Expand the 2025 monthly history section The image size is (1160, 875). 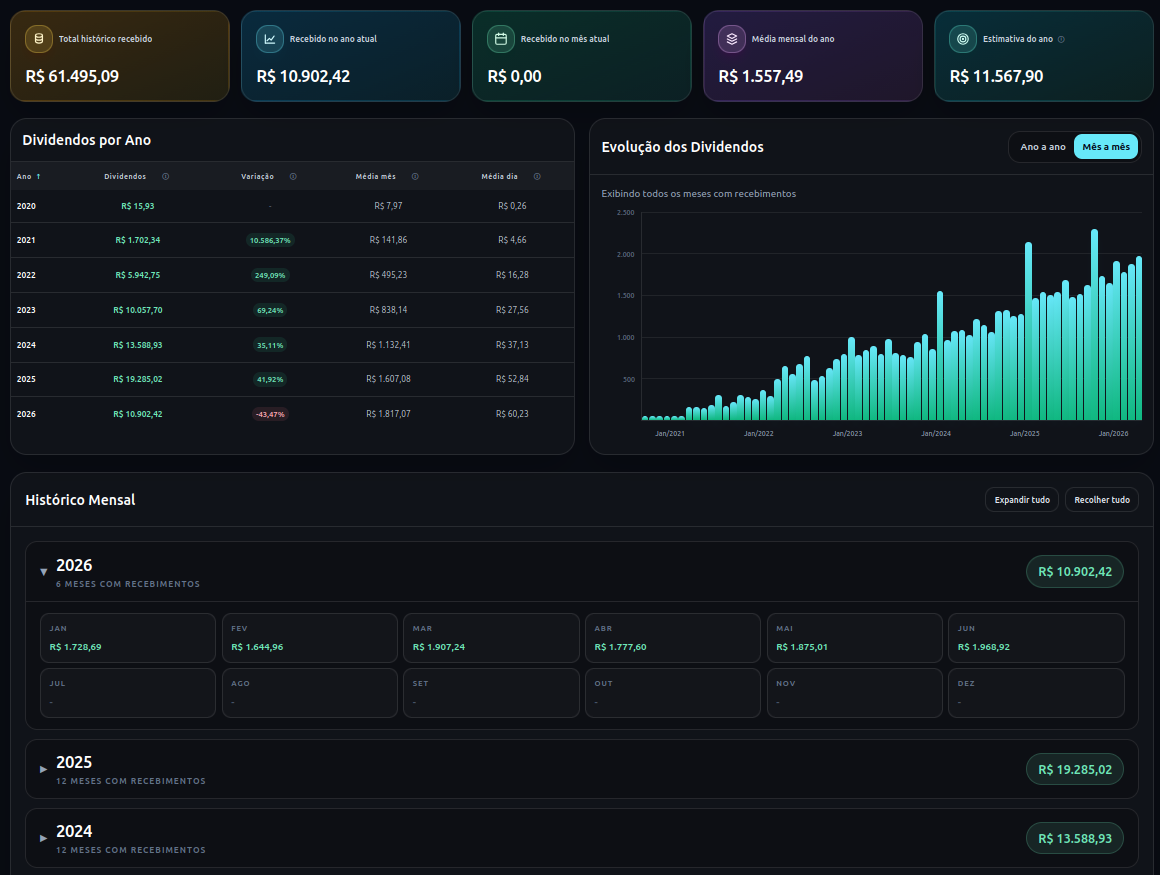tap(44, 769)
